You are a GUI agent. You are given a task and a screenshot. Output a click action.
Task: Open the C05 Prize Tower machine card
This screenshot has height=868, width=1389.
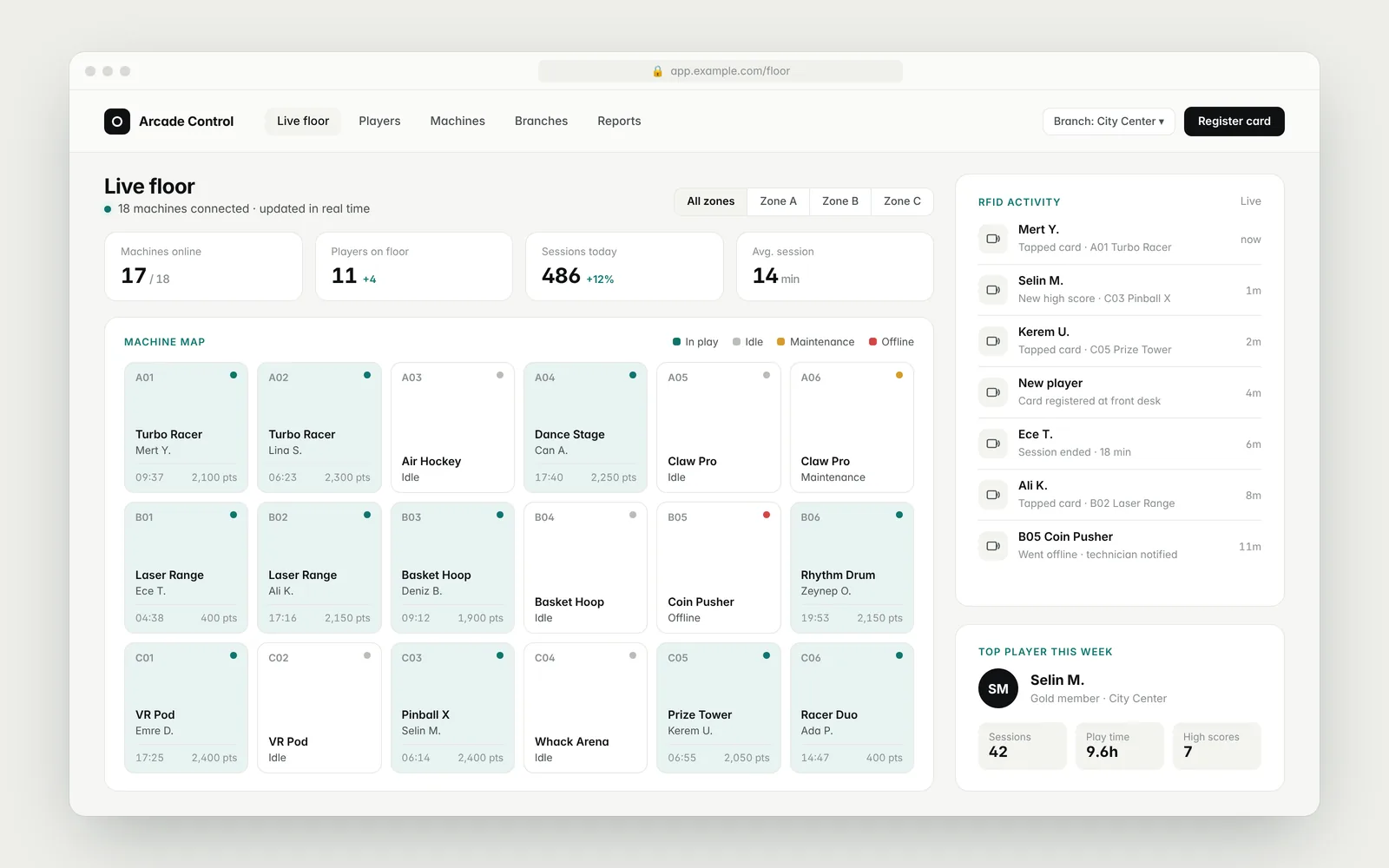[x=718, y=707]
